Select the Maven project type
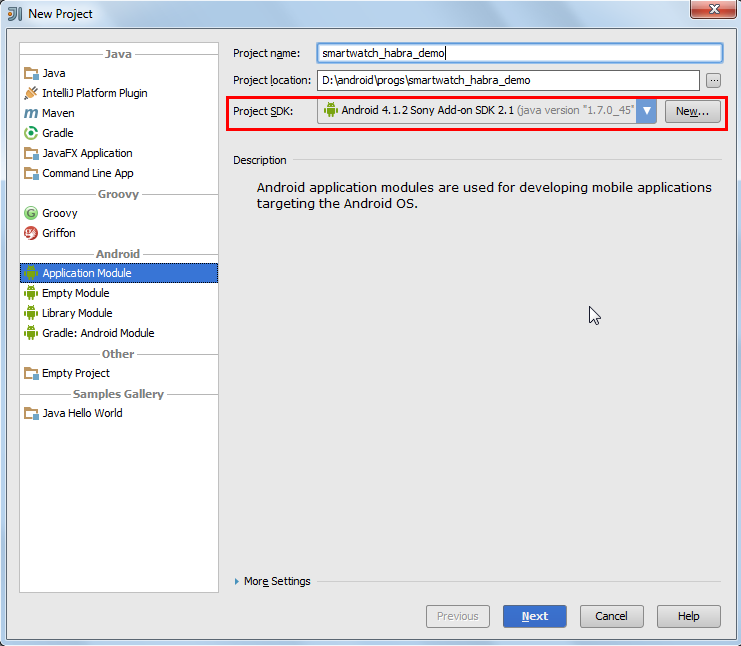The width and height of the screenshot is (741, 646). tap(119, 113)
